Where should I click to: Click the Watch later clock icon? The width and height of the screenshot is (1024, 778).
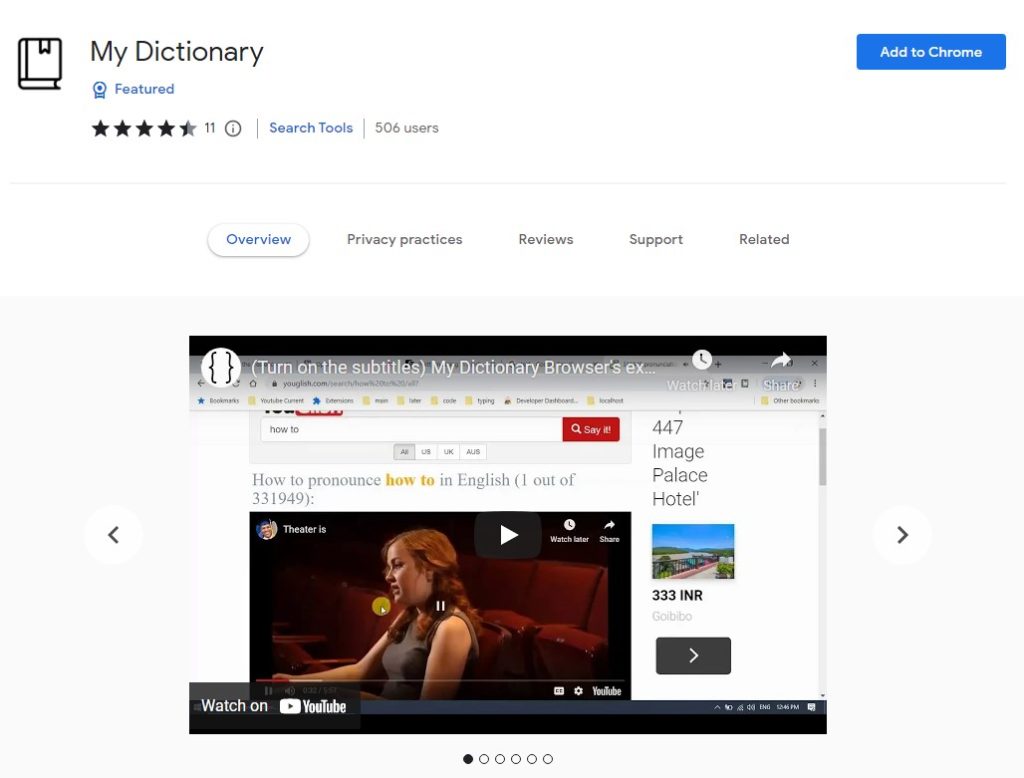(x=701, y=360)
